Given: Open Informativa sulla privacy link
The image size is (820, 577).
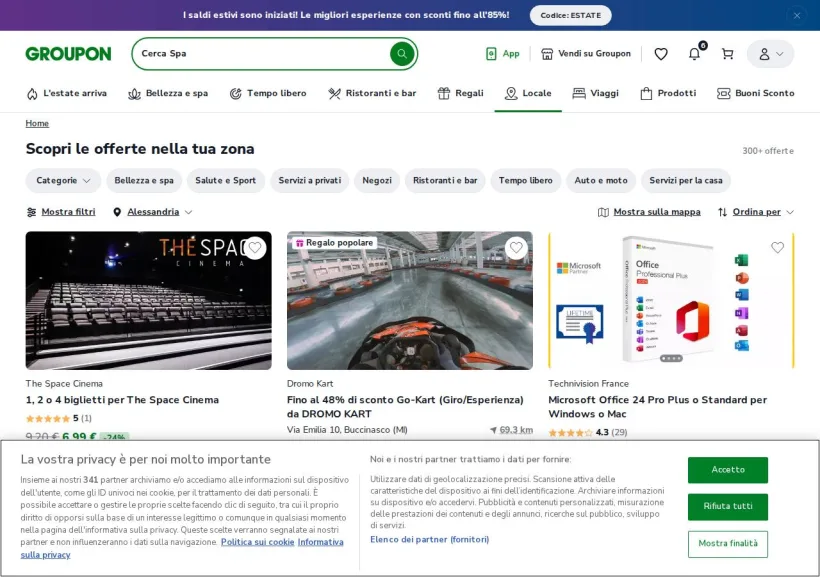Looking at the screenshot, I should click(320, 542).
